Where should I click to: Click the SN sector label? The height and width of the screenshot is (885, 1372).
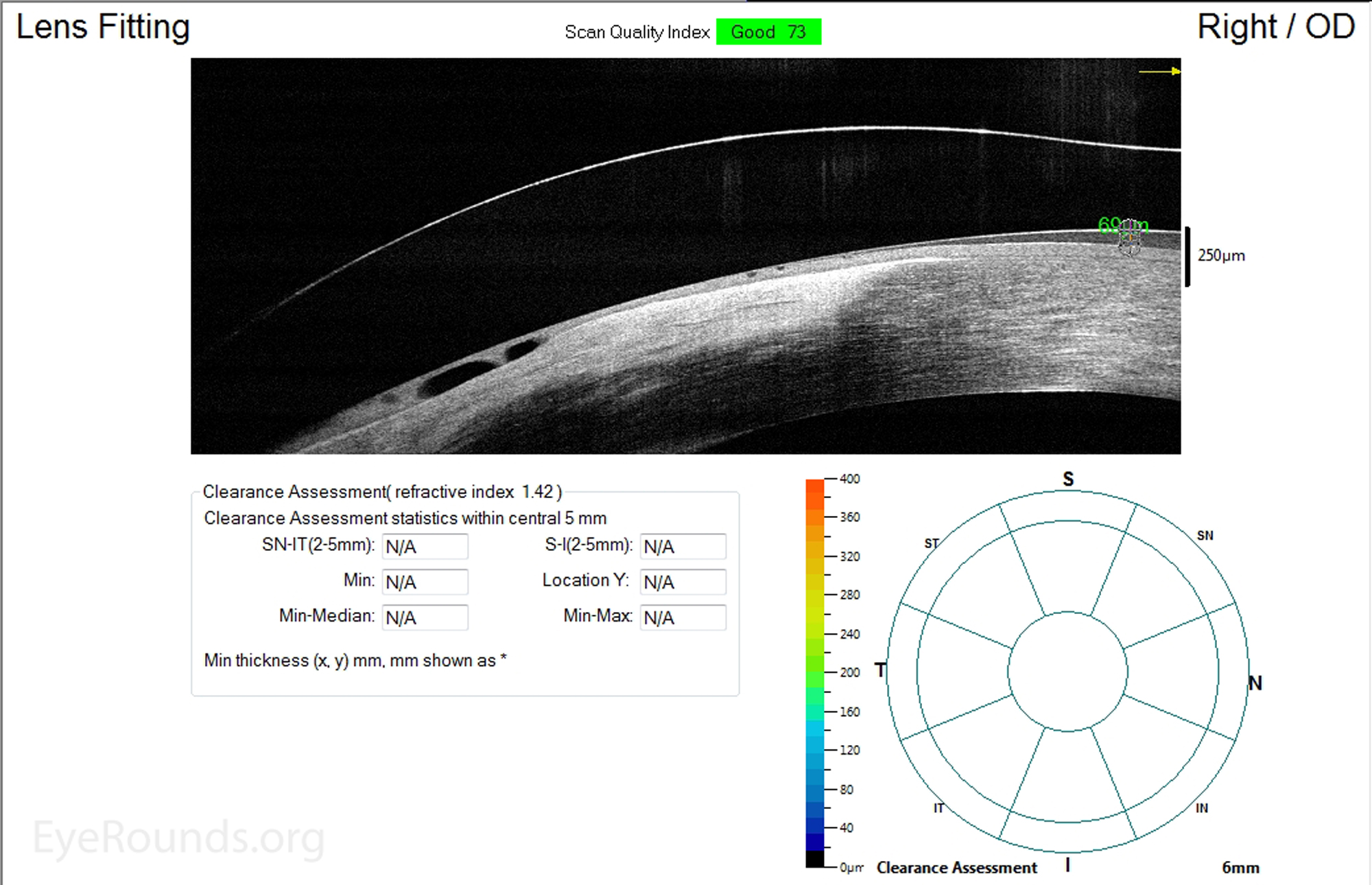(1205, 535)
